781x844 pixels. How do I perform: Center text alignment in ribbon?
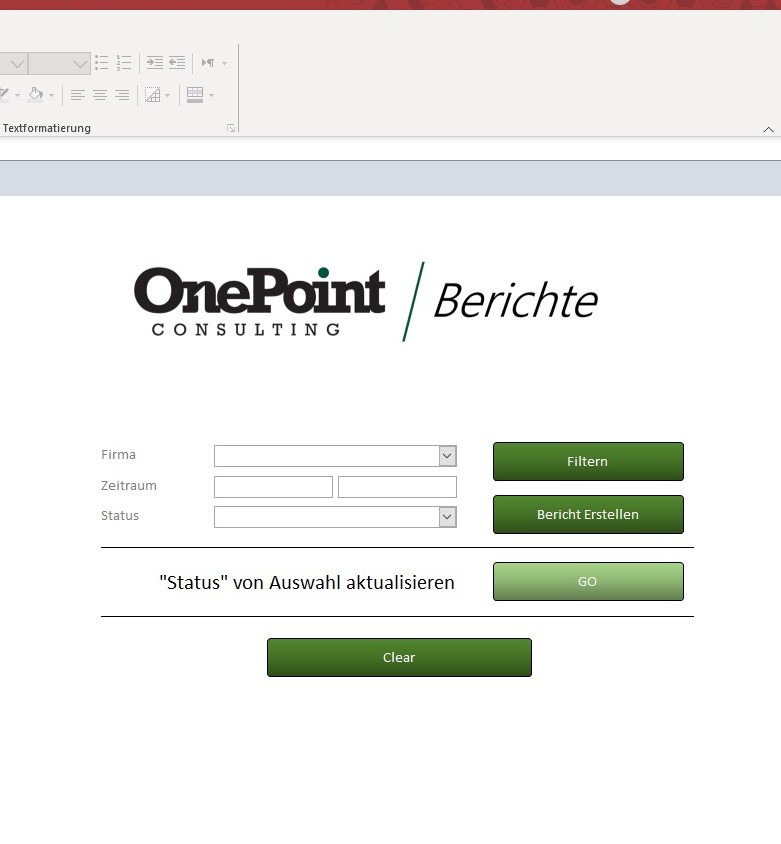tap(100, 95)
